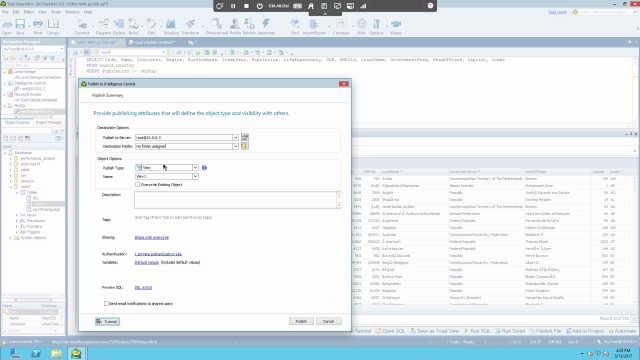
Task: Open the Help menu
Action: (88, 12)
